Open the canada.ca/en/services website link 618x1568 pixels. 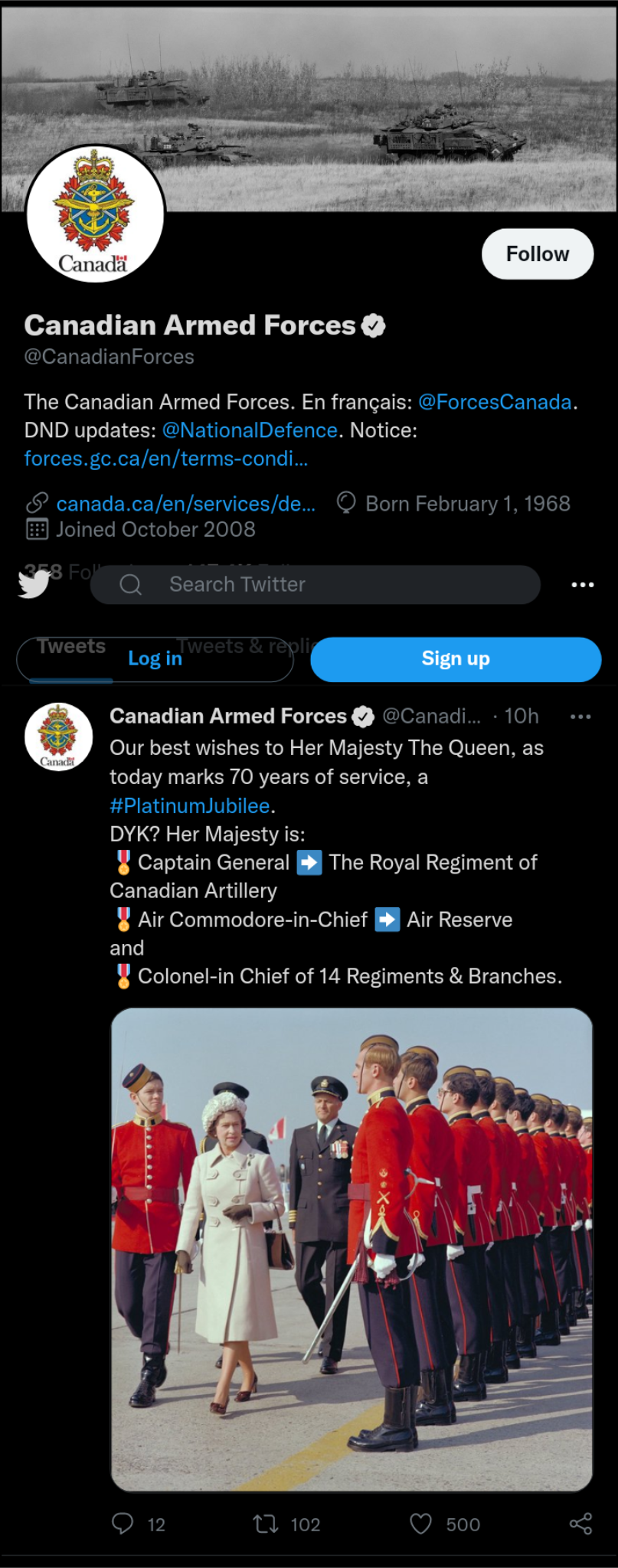tap(185, 504)
